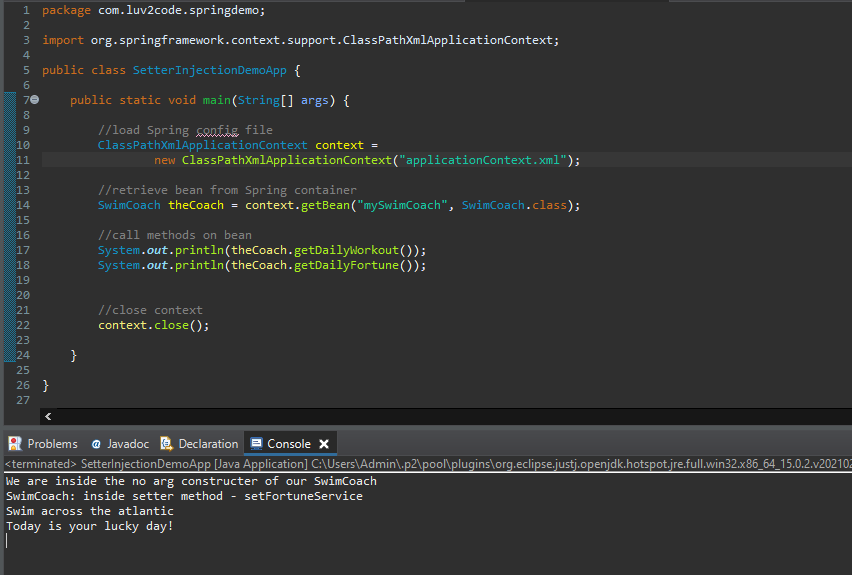This screenshot has width=852, height=575.
Task: Click the theCoach variable on line 14
Action: coord(196,205)
